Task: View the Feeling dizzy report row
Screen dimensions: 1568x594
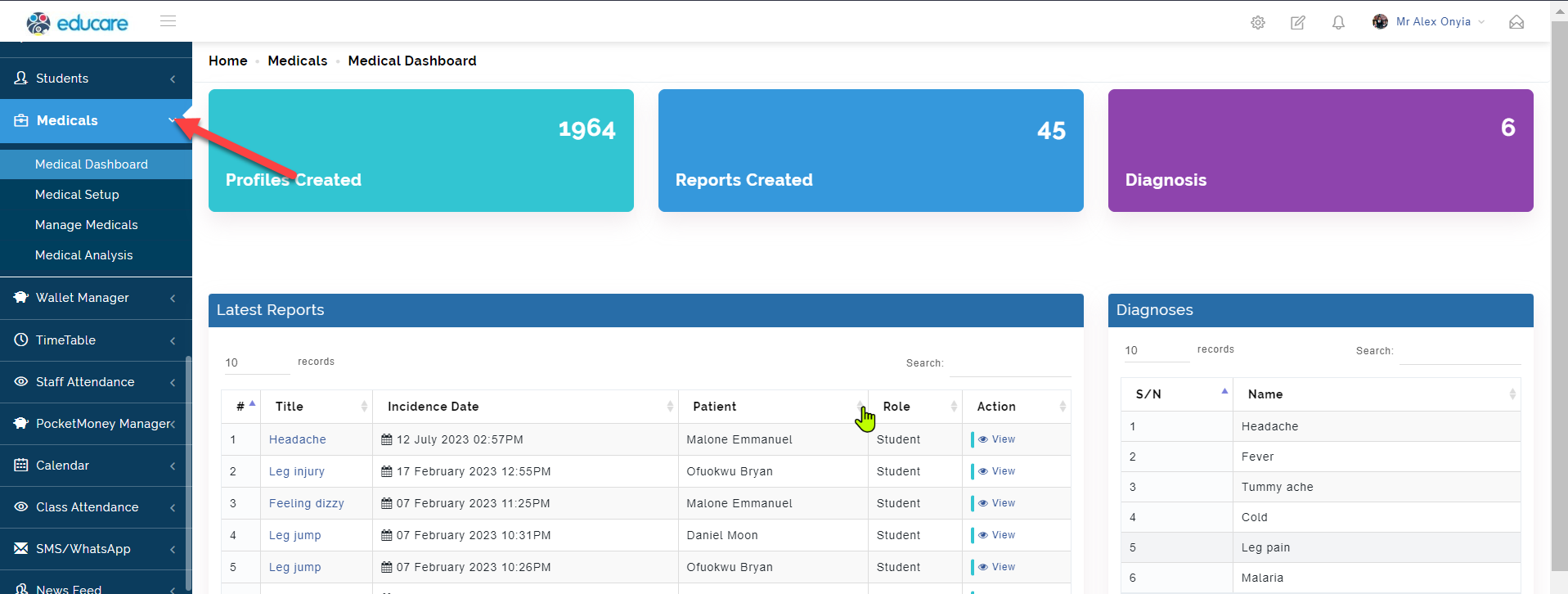Action: point(996,503)
